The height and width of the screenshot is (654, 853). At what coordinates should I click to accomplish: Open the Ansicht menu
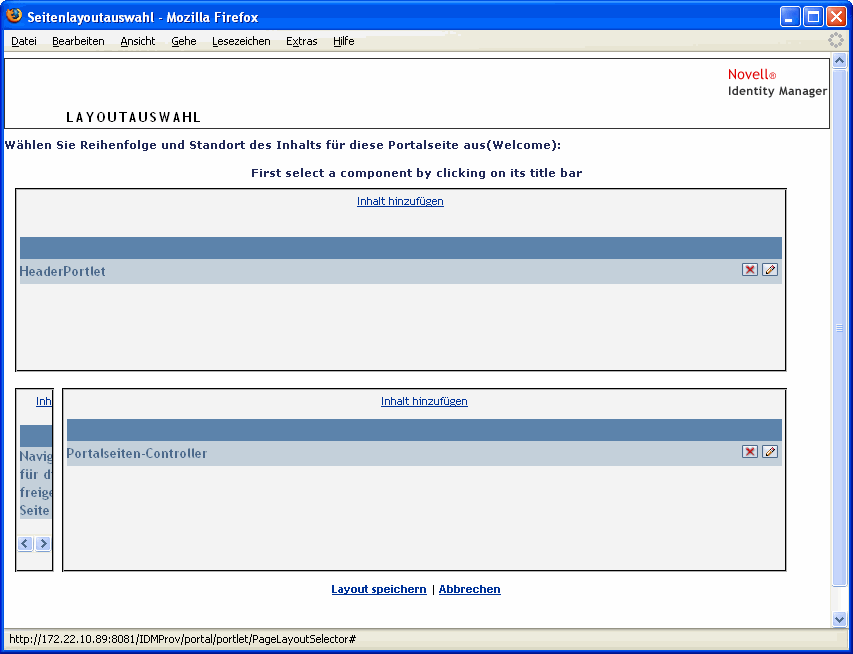138,41
